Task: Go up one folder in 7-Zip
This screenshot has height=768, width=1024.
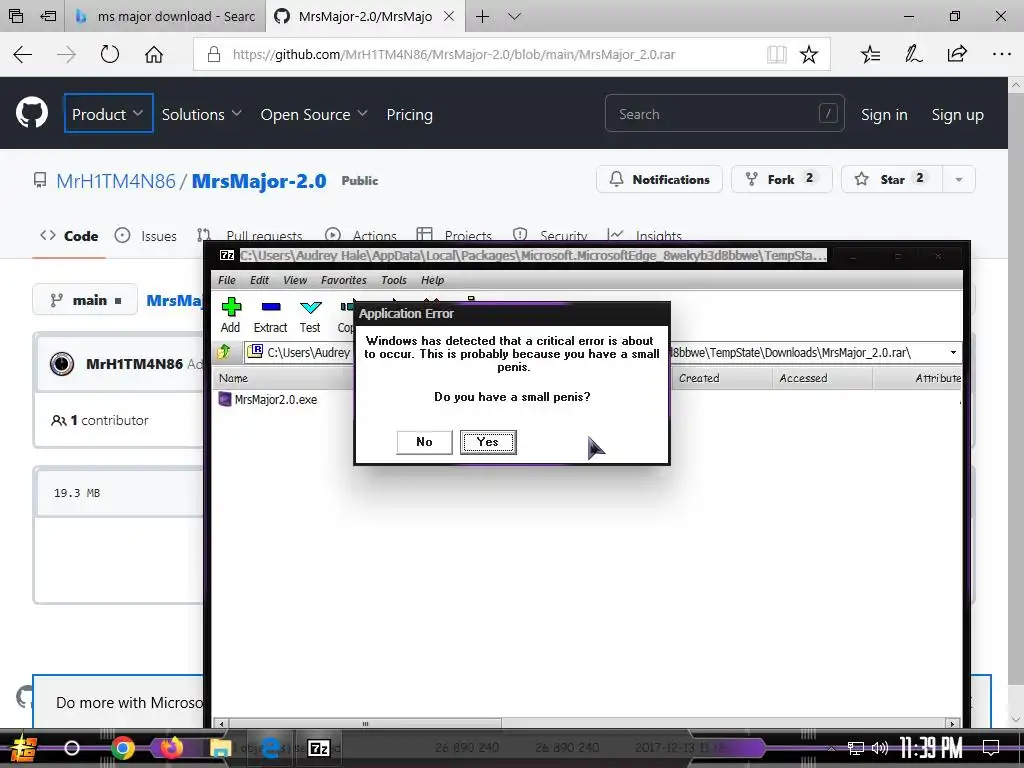Action: [x=224, y=352]
